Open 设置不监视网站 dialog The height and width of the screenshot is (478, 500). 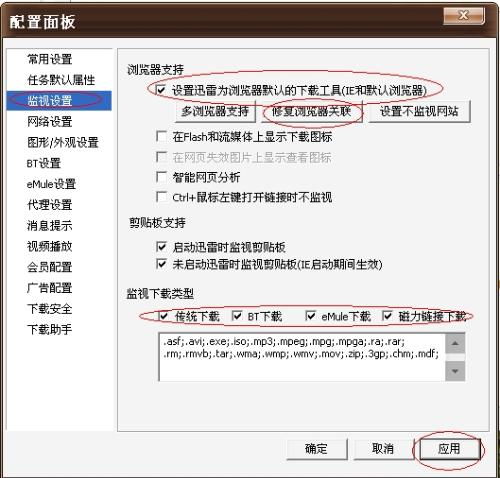pyautogui.click(x=419, y=111)
